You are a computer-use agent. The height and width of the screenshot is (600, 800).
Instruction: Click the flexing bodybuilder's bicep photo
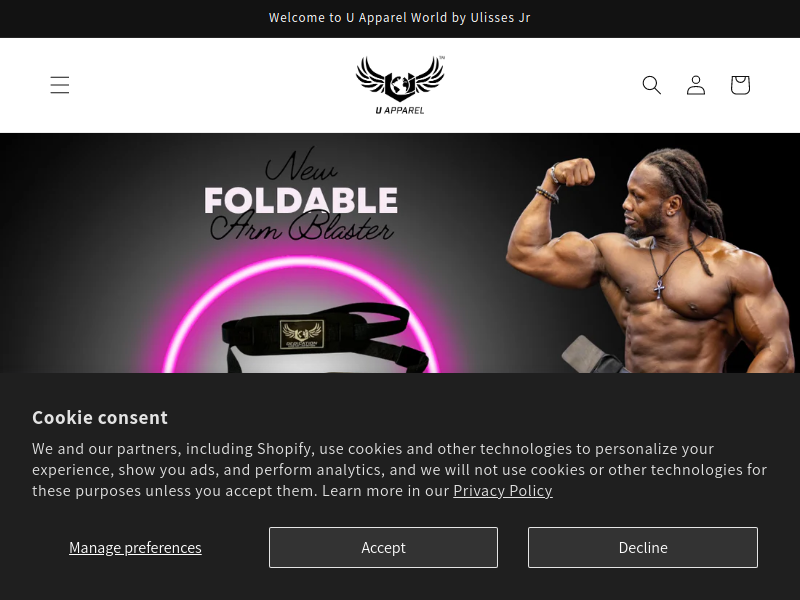[554, 247]
